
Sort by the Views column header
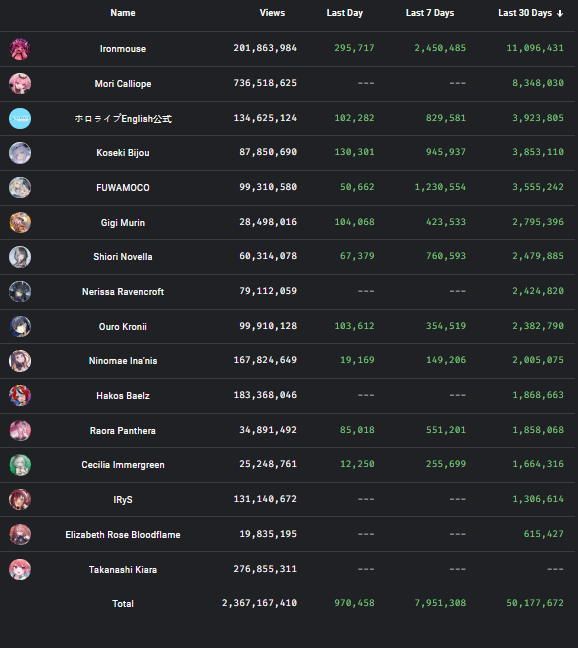coord(272,13)
